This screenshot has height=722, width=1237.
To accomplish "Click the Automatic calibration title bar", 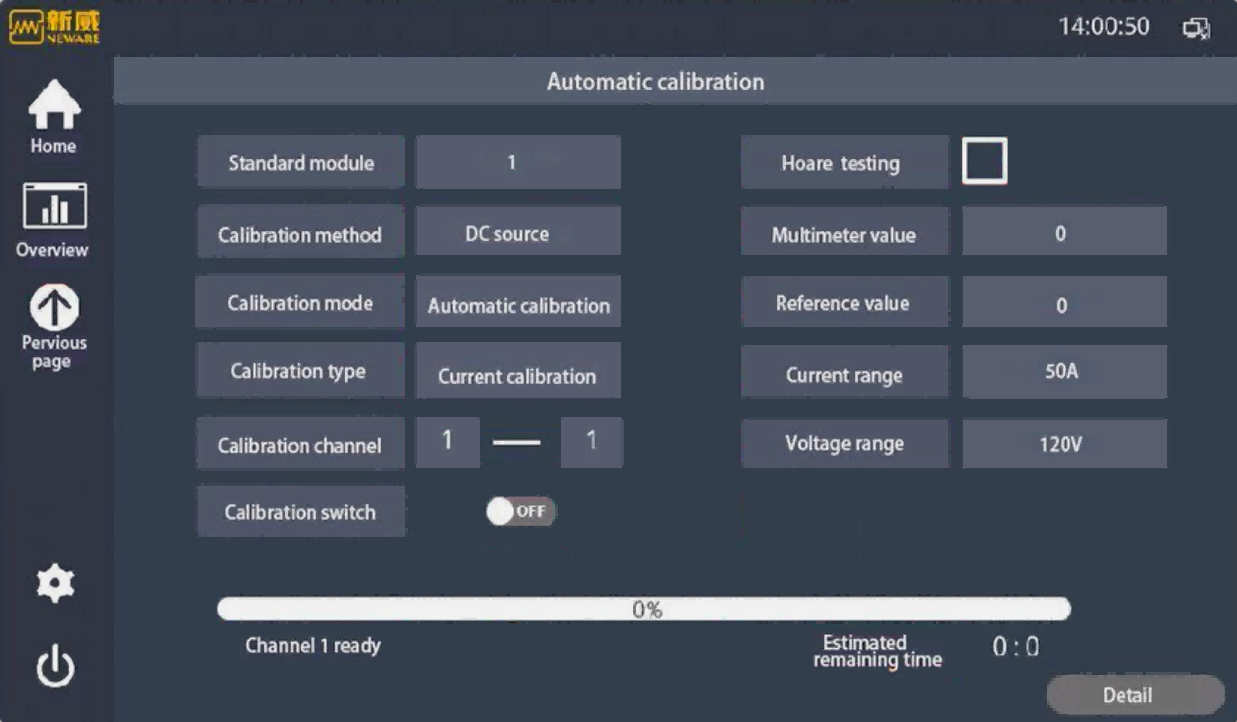I will pos(675,82).
